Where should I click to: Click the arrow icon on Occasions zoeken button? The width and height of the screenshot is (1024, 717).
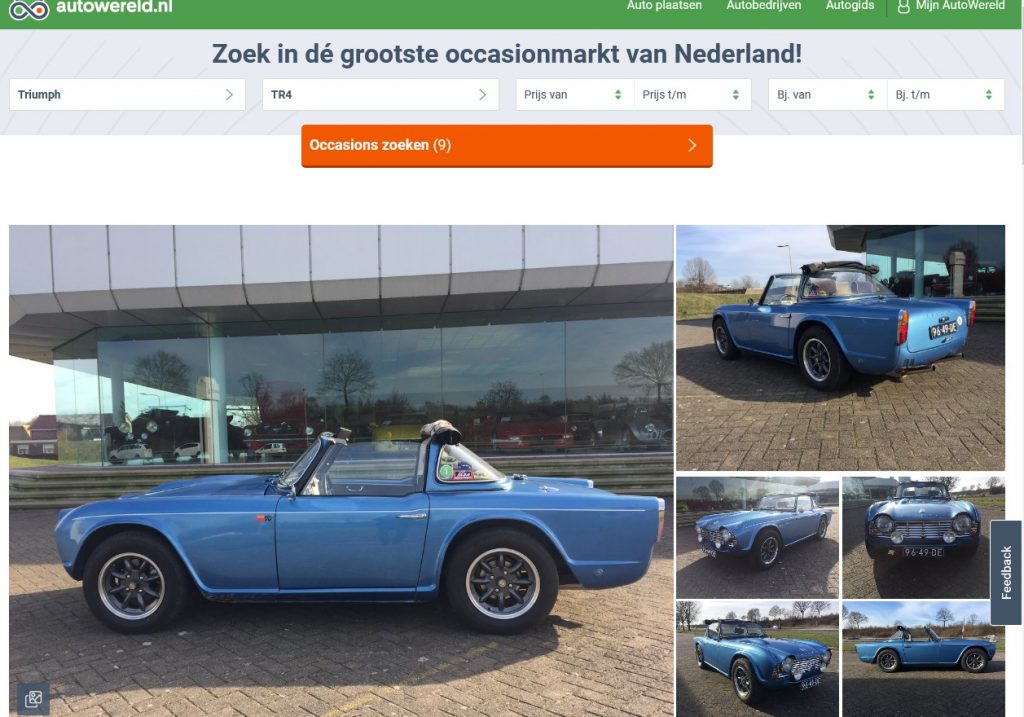(692, 145)
